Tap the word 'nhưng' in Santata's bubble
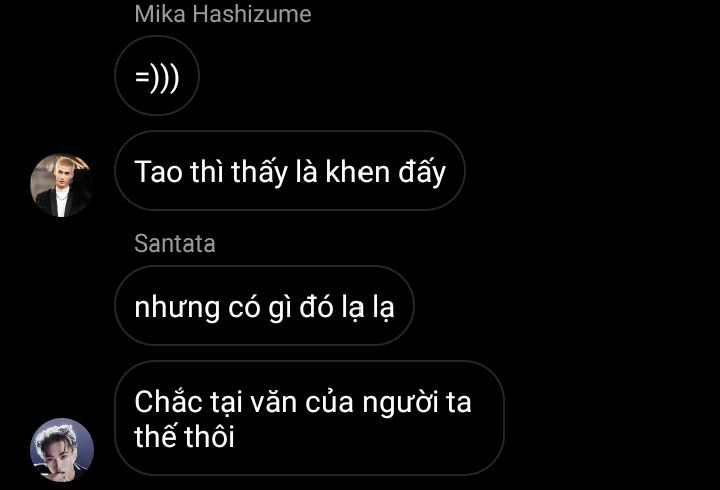 pyautogui.click(x=177, y=308)
